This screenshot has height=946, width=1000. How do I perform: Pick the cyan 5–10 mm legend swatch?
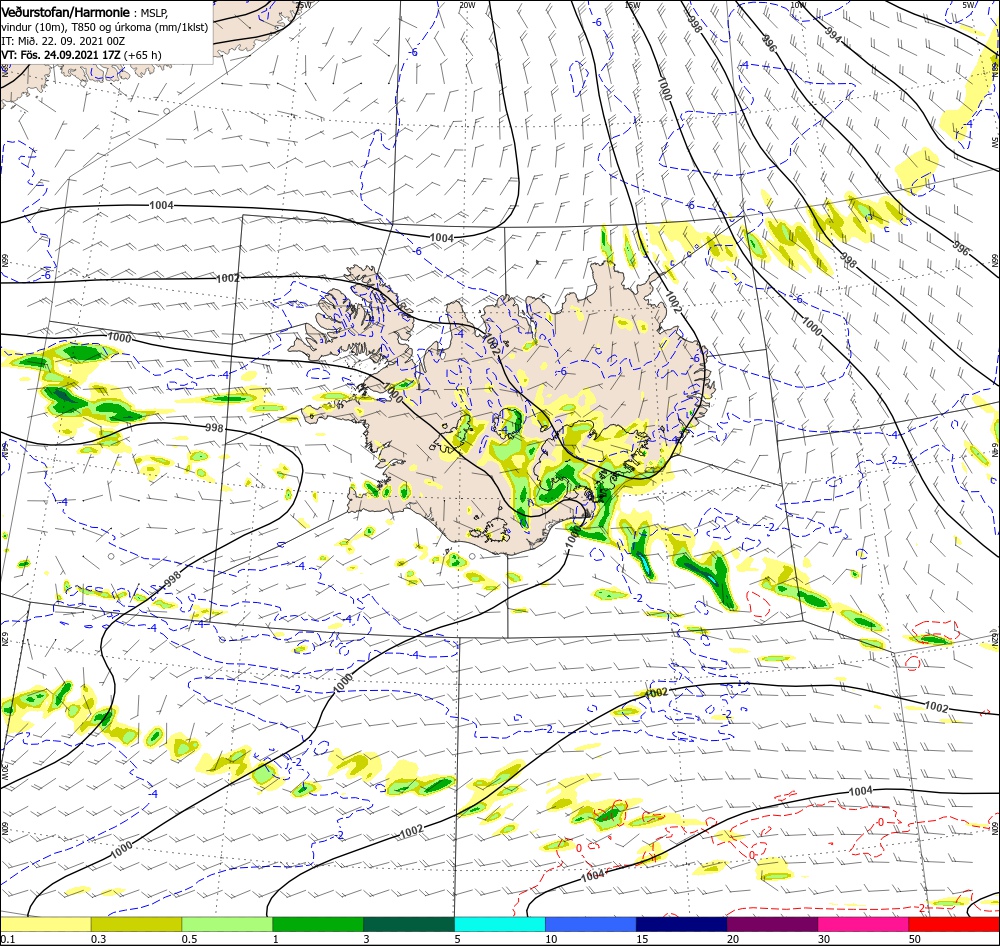coord(500,924)
